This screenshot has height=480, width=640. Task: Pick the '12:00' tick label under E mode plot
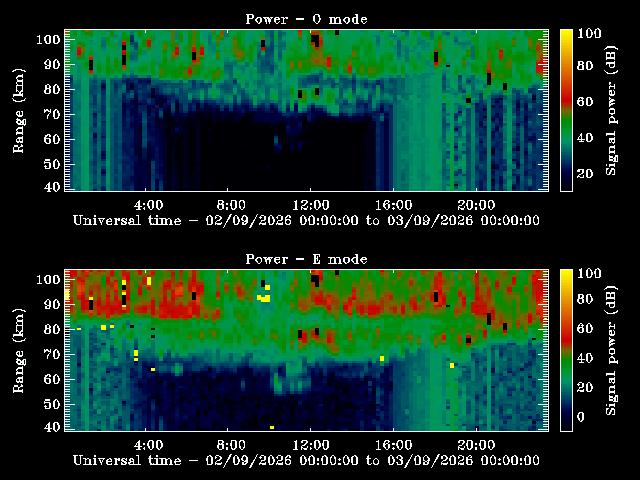[x=310, y=445]
